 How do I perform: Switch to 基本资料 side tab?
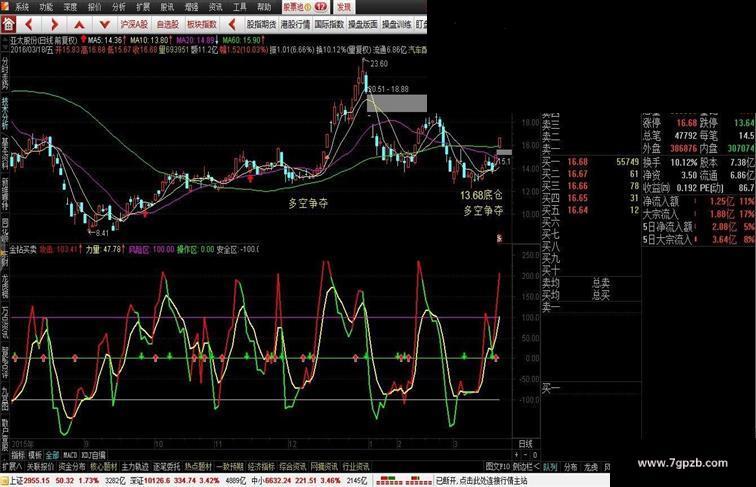tap(5, 153)
